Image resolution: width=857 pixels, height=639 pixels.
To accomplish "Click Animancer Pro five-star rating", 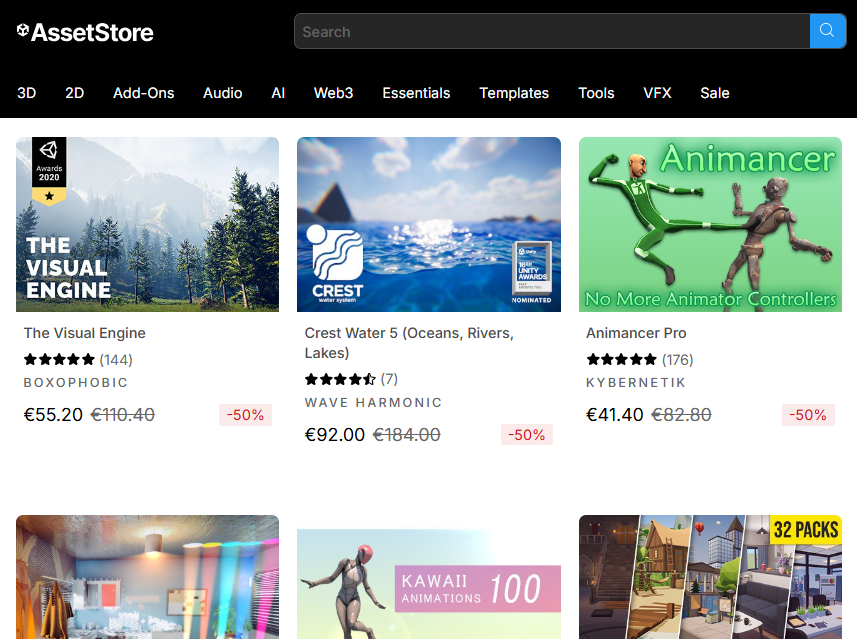I will [x=621, y=359].
